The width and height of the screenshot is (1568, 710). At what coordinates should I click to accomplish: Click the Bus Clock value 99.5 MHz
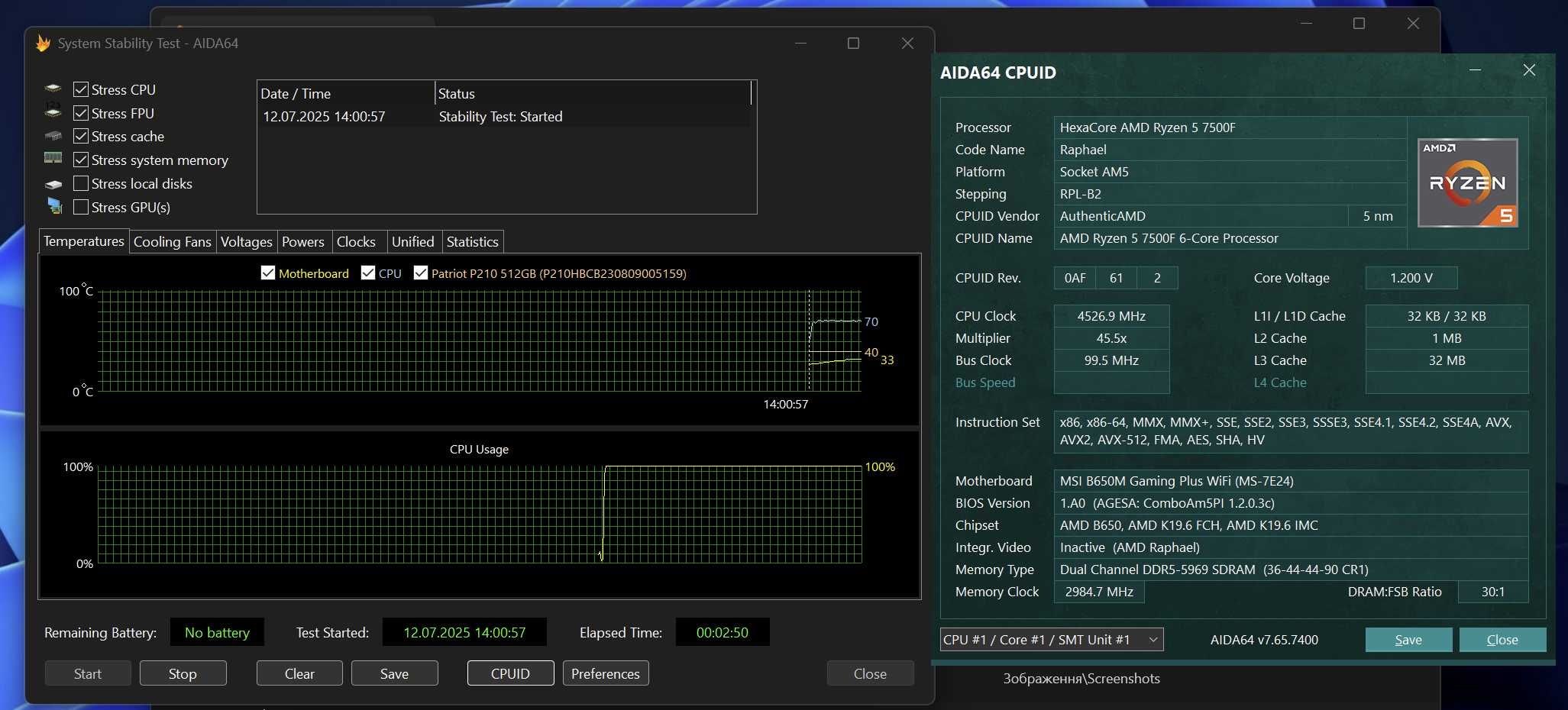click(x=1112, y=360)
